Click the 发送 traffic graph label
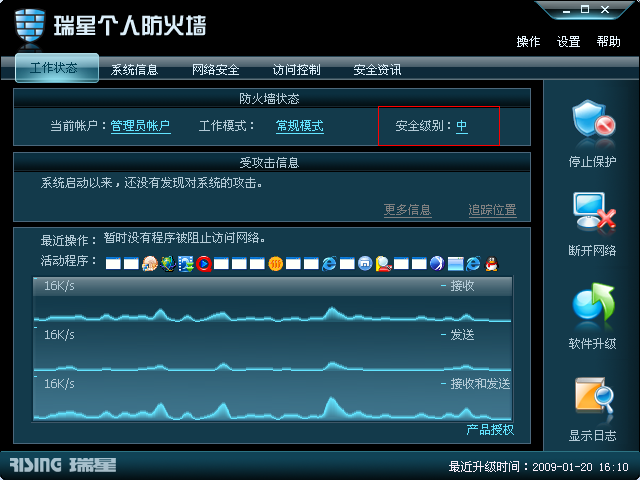 pyautogui.click(x=462, y=335)
